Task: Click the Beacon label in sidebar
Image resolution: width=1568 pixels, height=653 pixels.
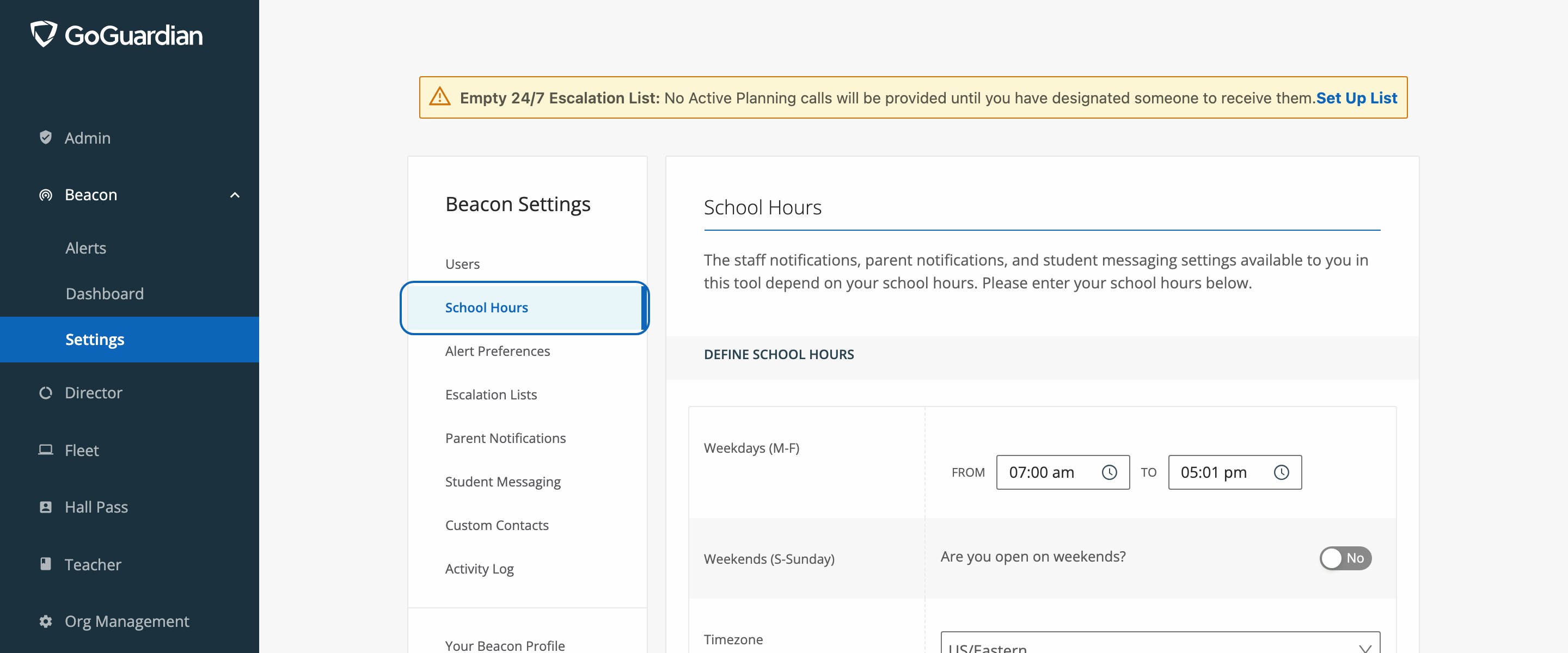Action: pos(91,195)
